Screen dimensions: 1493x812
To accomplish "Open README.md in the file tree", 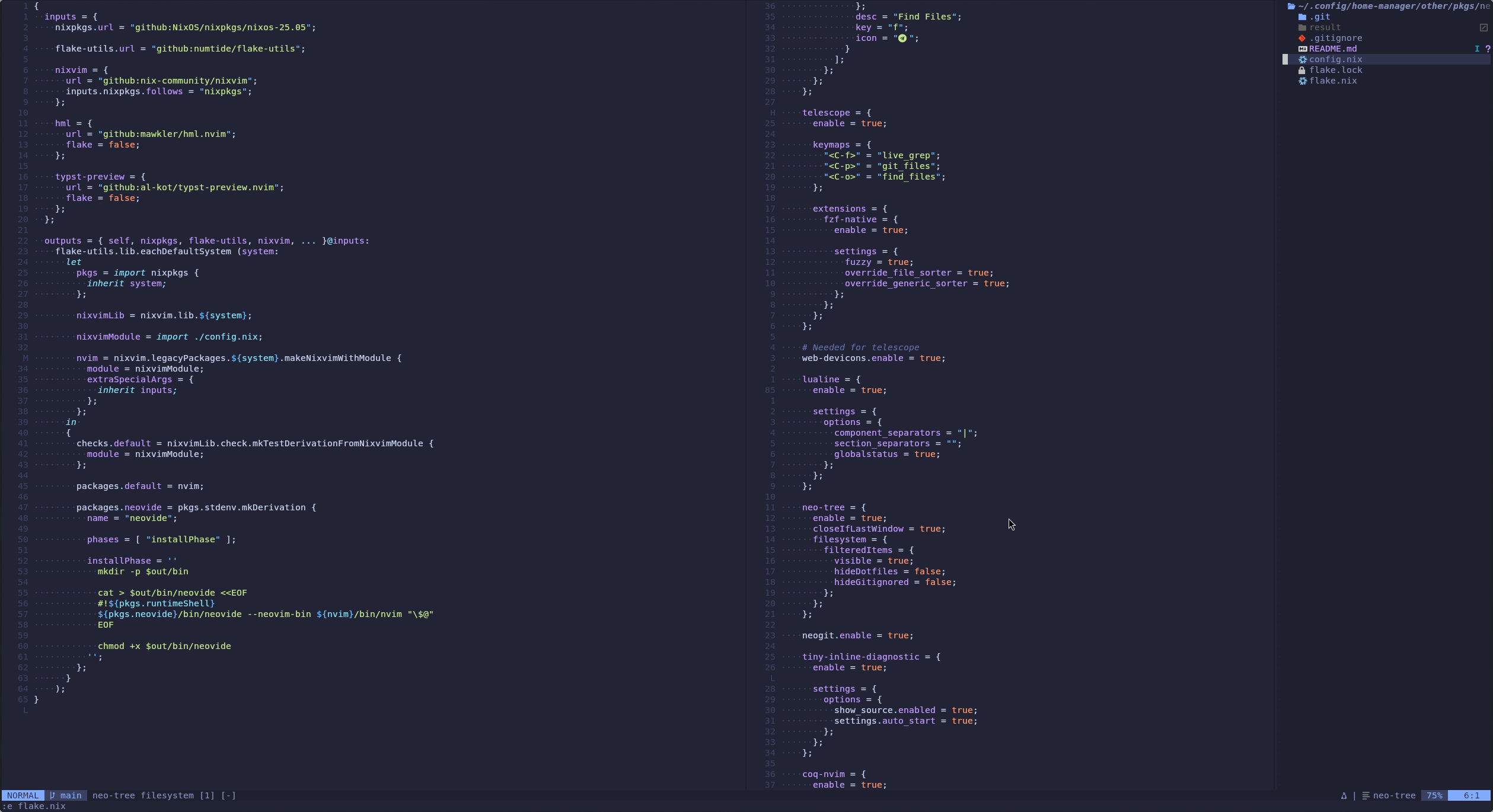I will click(1332, 49).
